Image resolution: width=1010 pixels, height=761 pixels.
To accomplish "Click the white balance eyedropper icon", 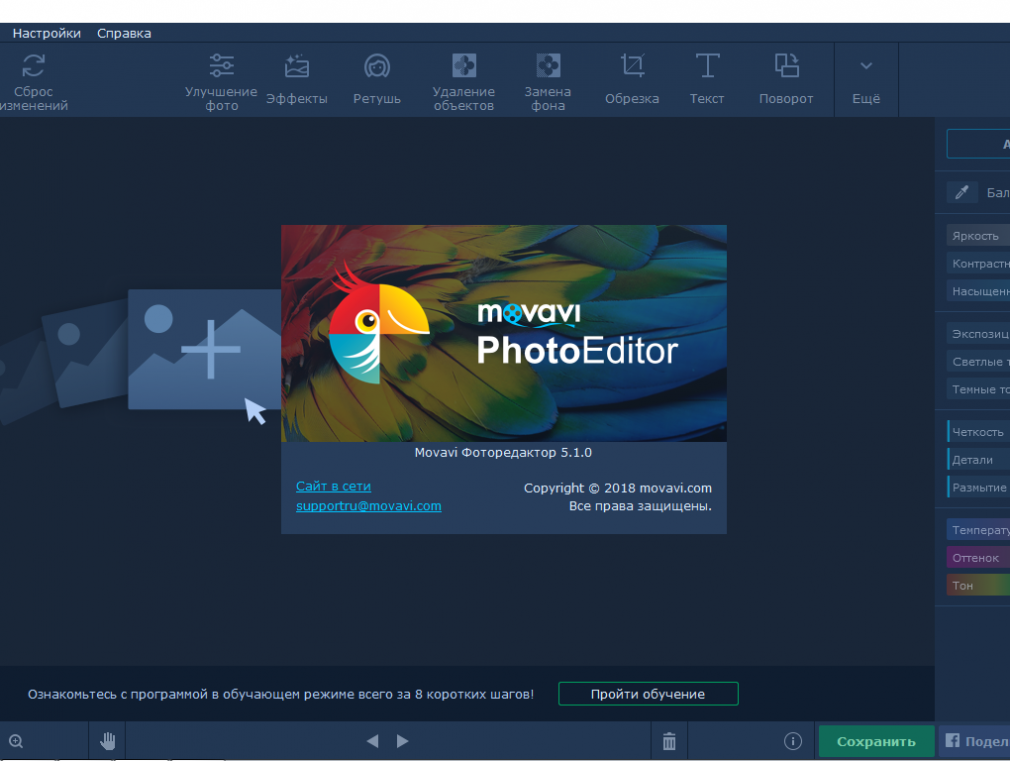I will coord(962,192).
